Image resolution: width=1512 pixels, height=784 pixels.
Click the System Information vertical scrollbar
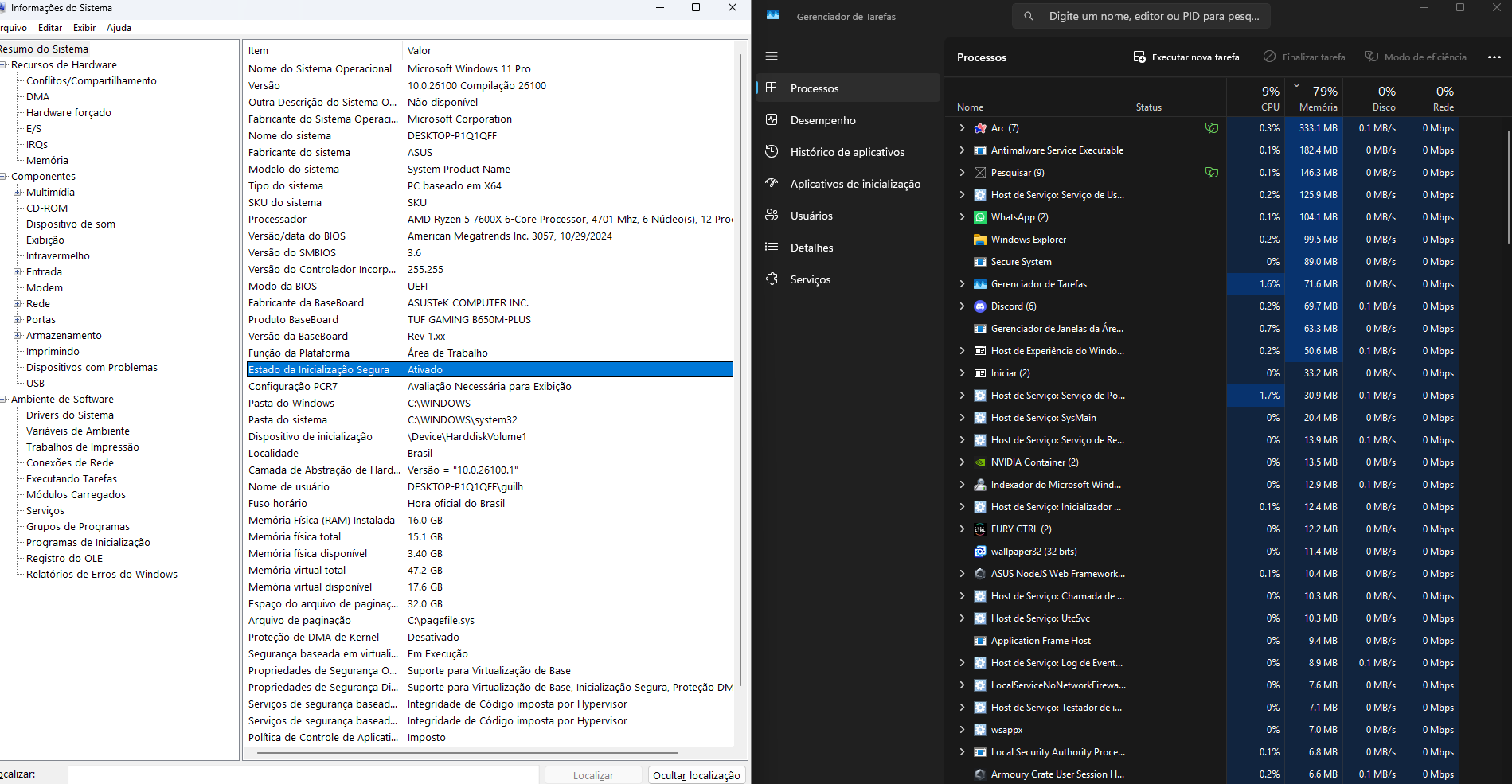tap(740, 370)
